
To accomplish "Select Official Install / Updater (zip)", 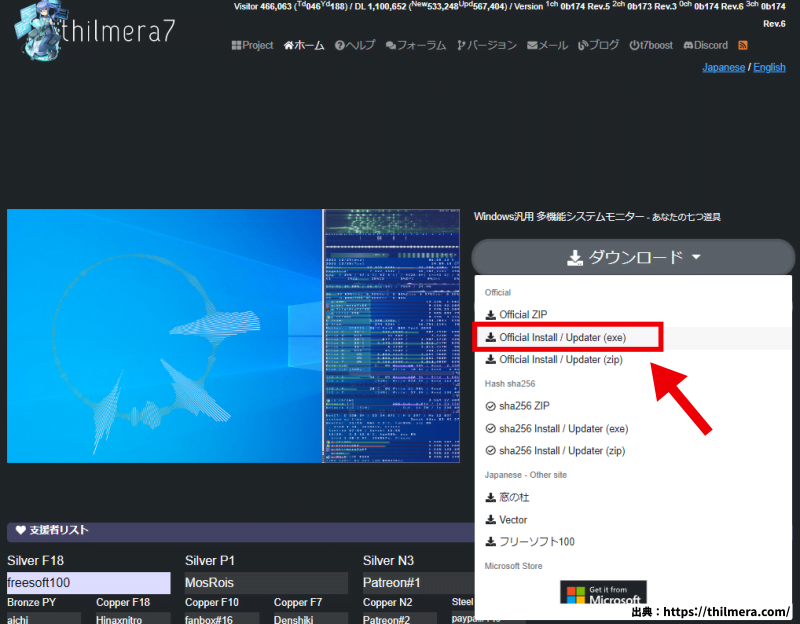I will (560, 360).
